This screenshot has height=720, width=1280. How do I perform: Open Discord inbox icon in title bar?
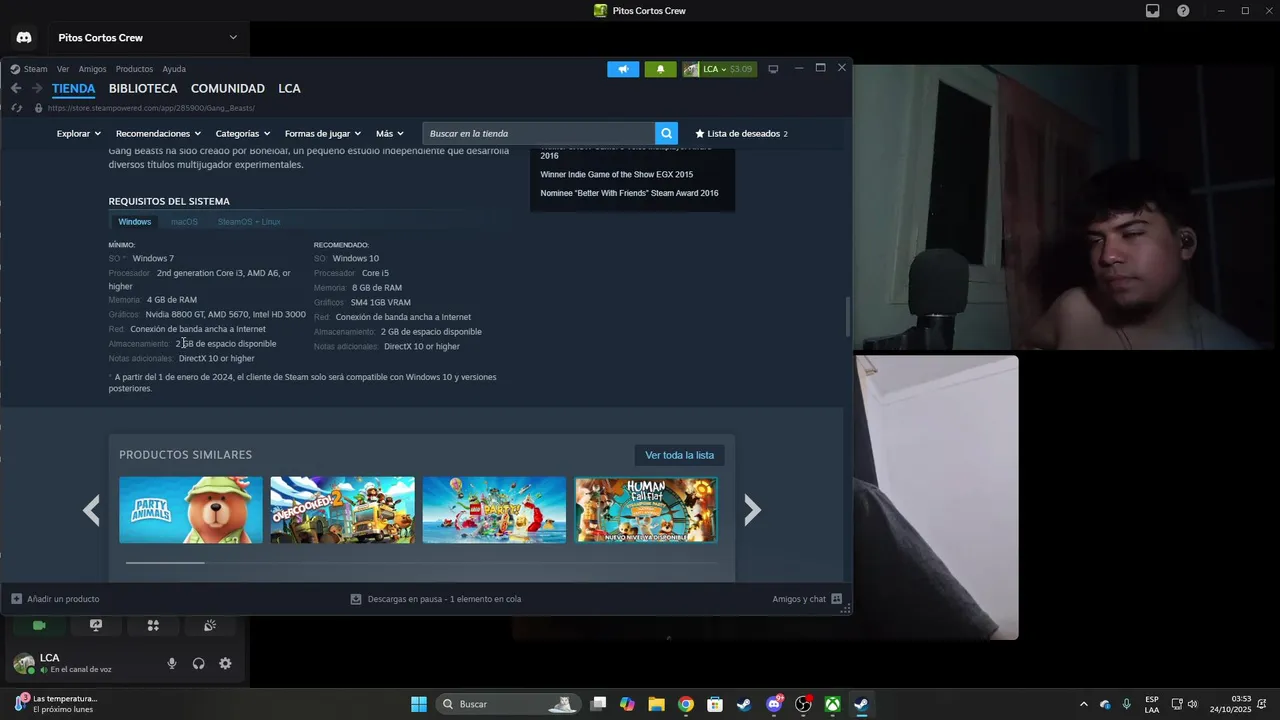coord(1153,11)
